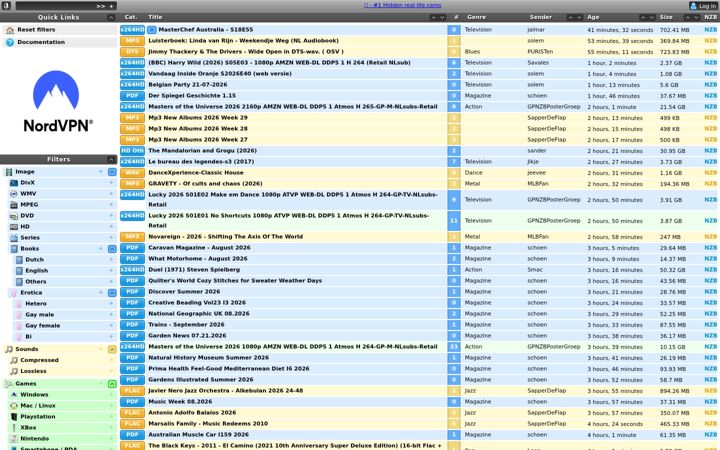The height and width of the screenshot is (450, 720).
Task: Click the Sounds filter music note icon
Action: tap(9, 349)
